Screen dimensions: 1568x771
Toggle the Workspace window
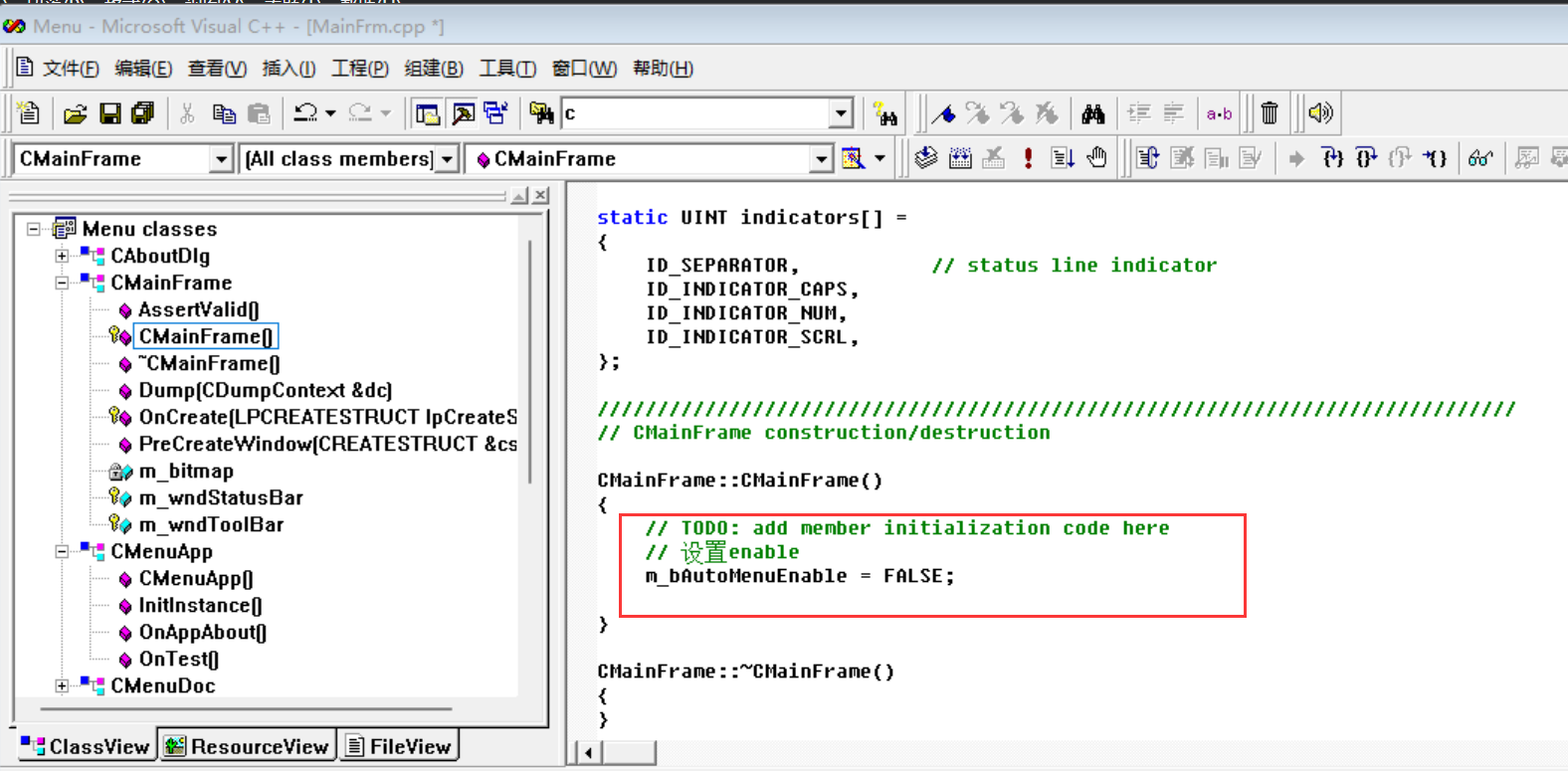(428, 113)
